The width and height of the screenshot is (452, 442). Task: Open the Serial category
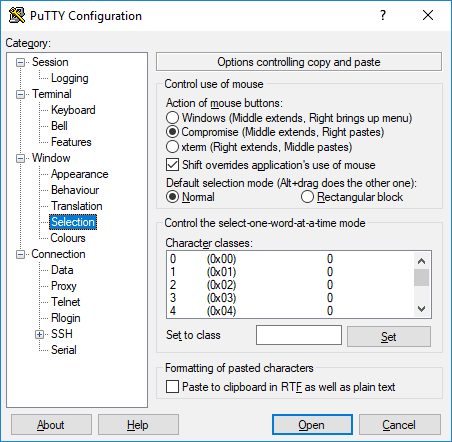click(x=64, y=350)
